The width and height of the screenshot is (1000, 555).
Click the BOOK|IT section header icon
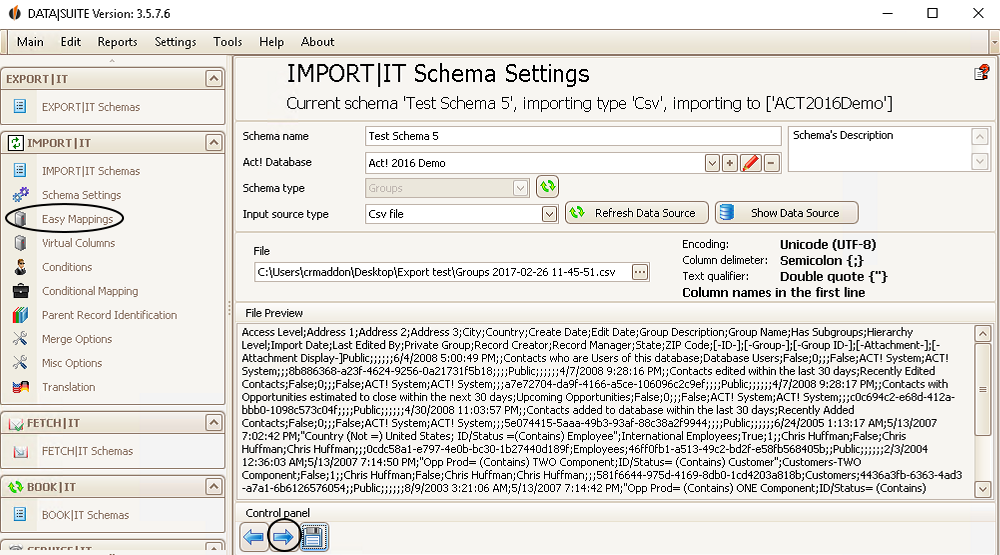tap(15, 487)
